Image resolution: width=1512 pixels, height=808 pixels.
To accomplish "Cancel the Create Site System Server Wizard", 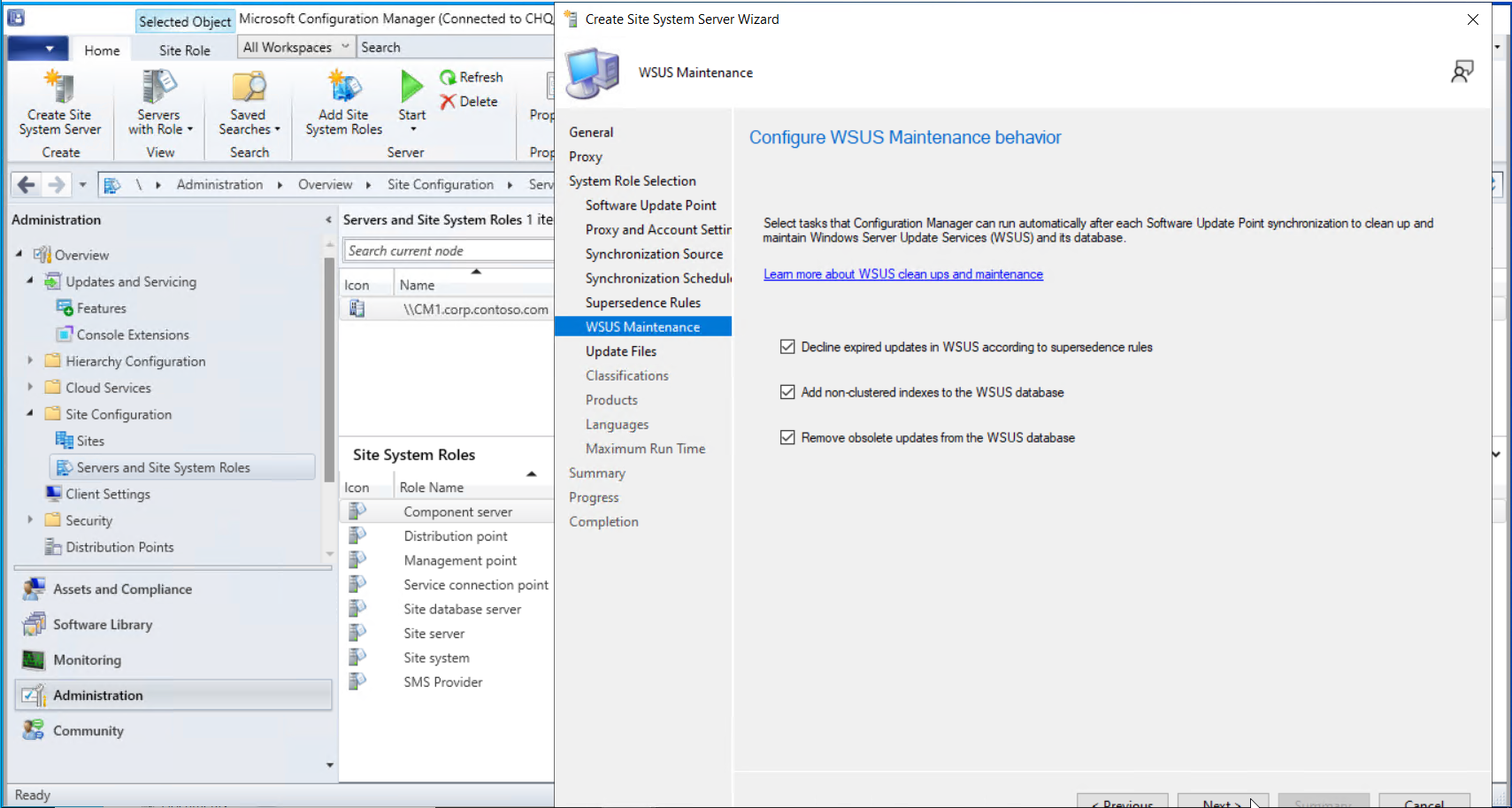I will [1424, 801].
